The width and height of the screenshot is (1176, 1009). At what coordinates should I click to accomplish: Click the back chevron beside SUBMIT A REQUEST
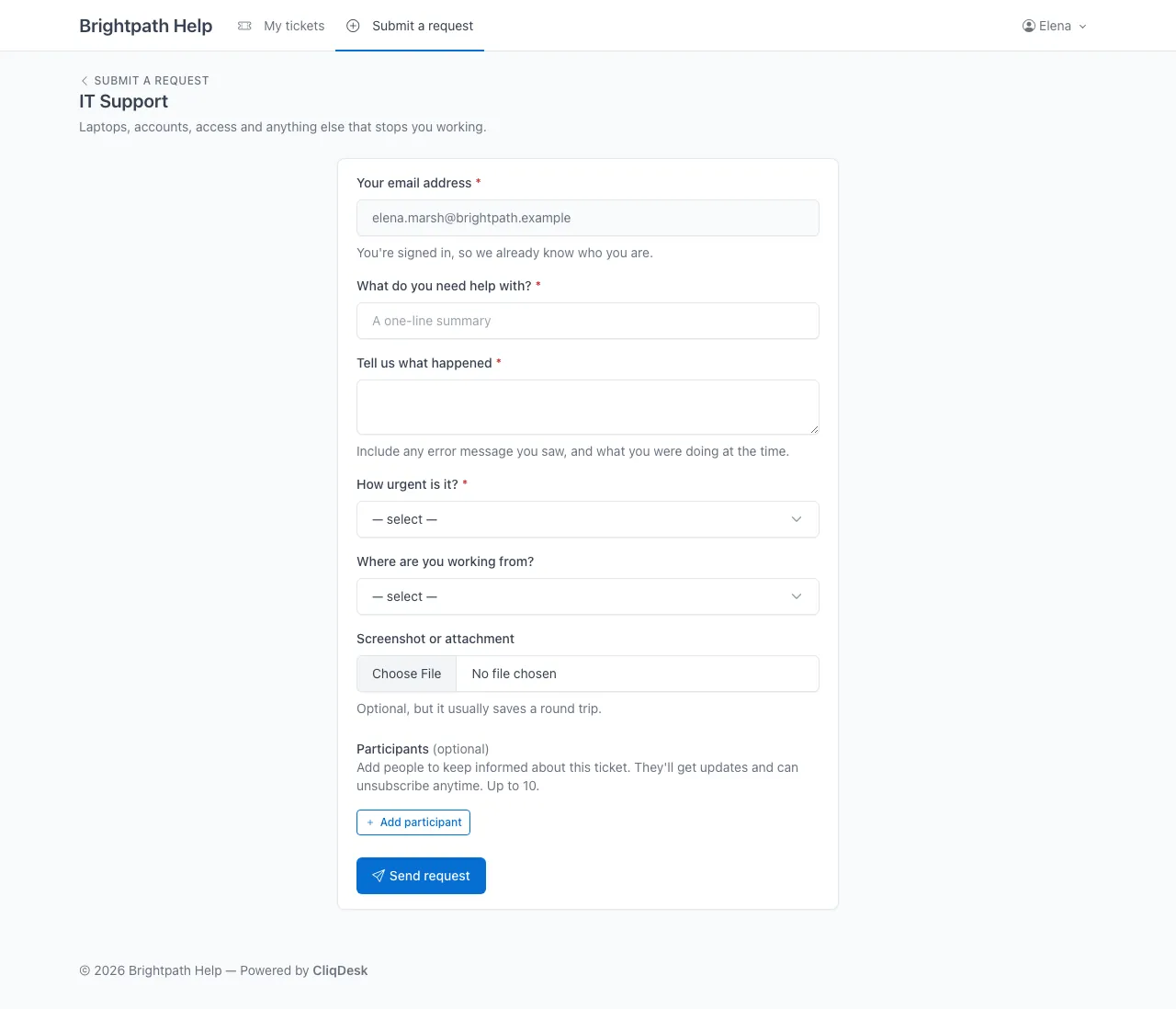pos(85,81)
